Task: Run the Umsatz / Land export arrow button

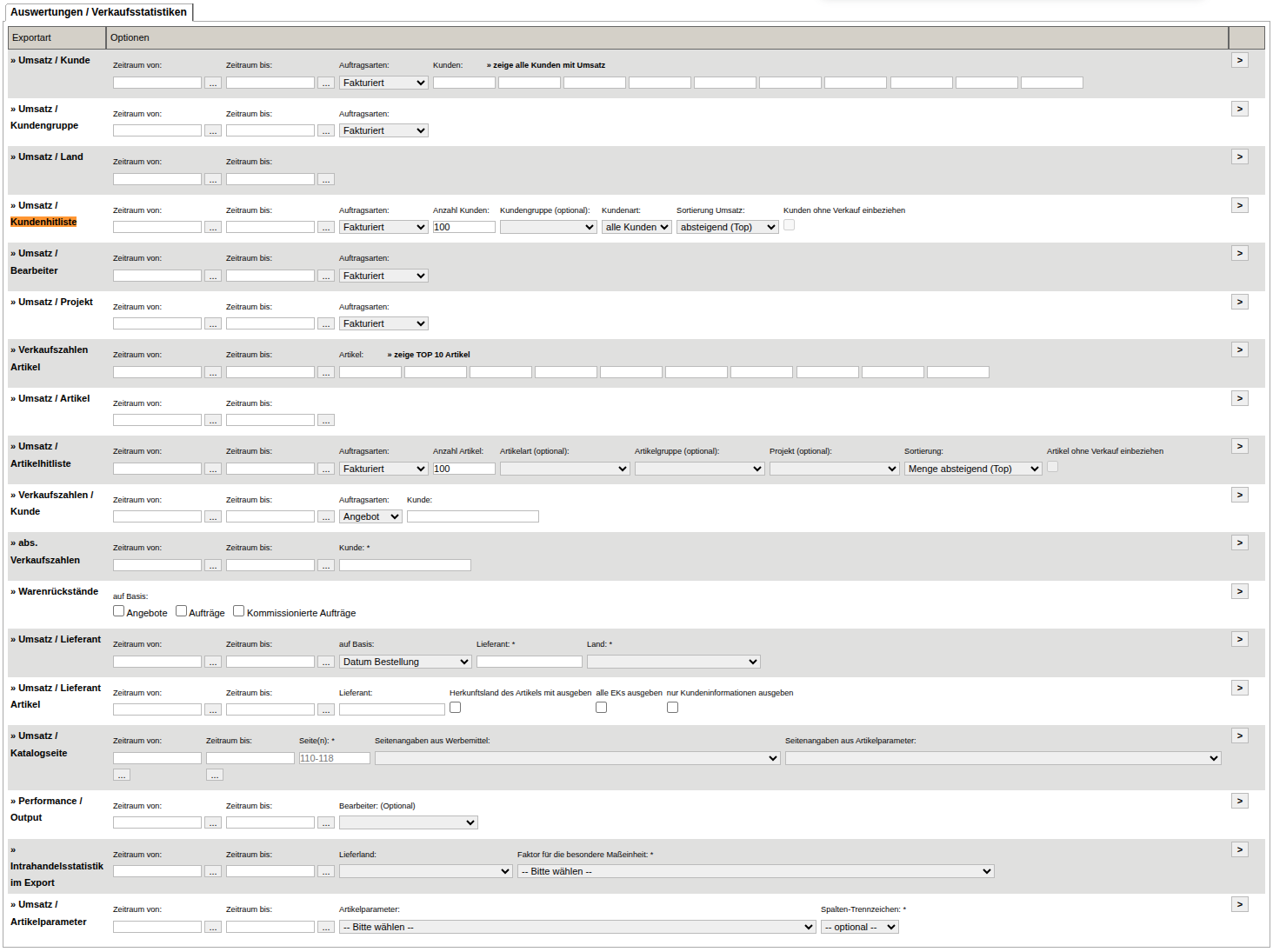Action: 1240,156
